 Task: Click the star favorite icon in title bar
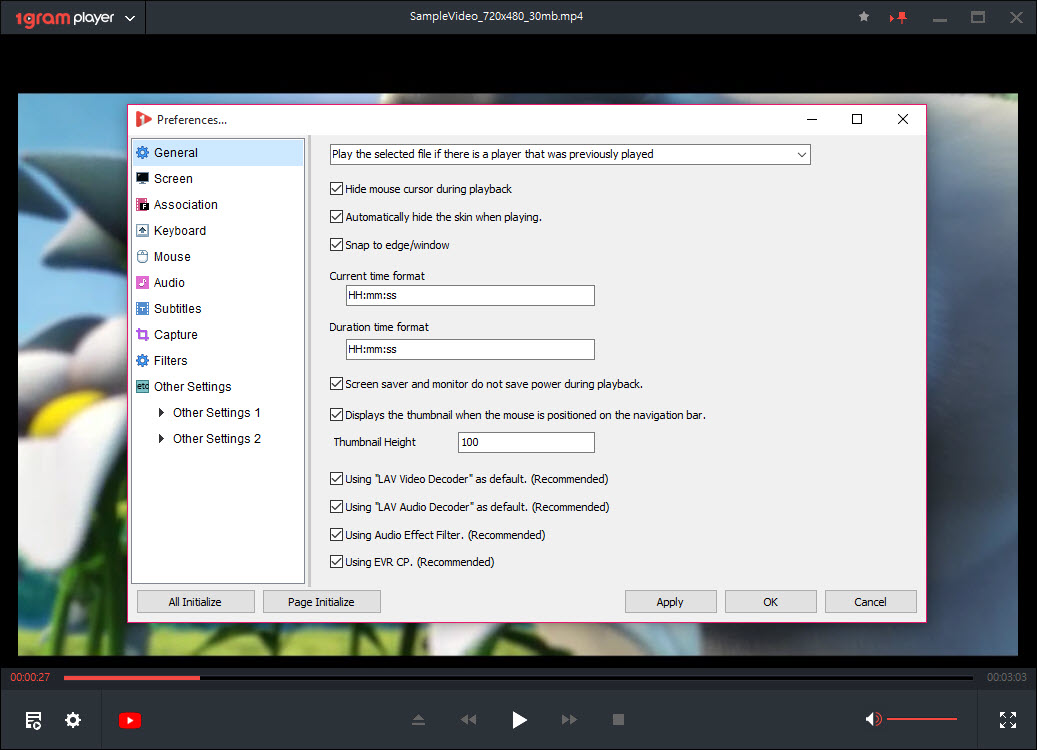tap(864, 17)
